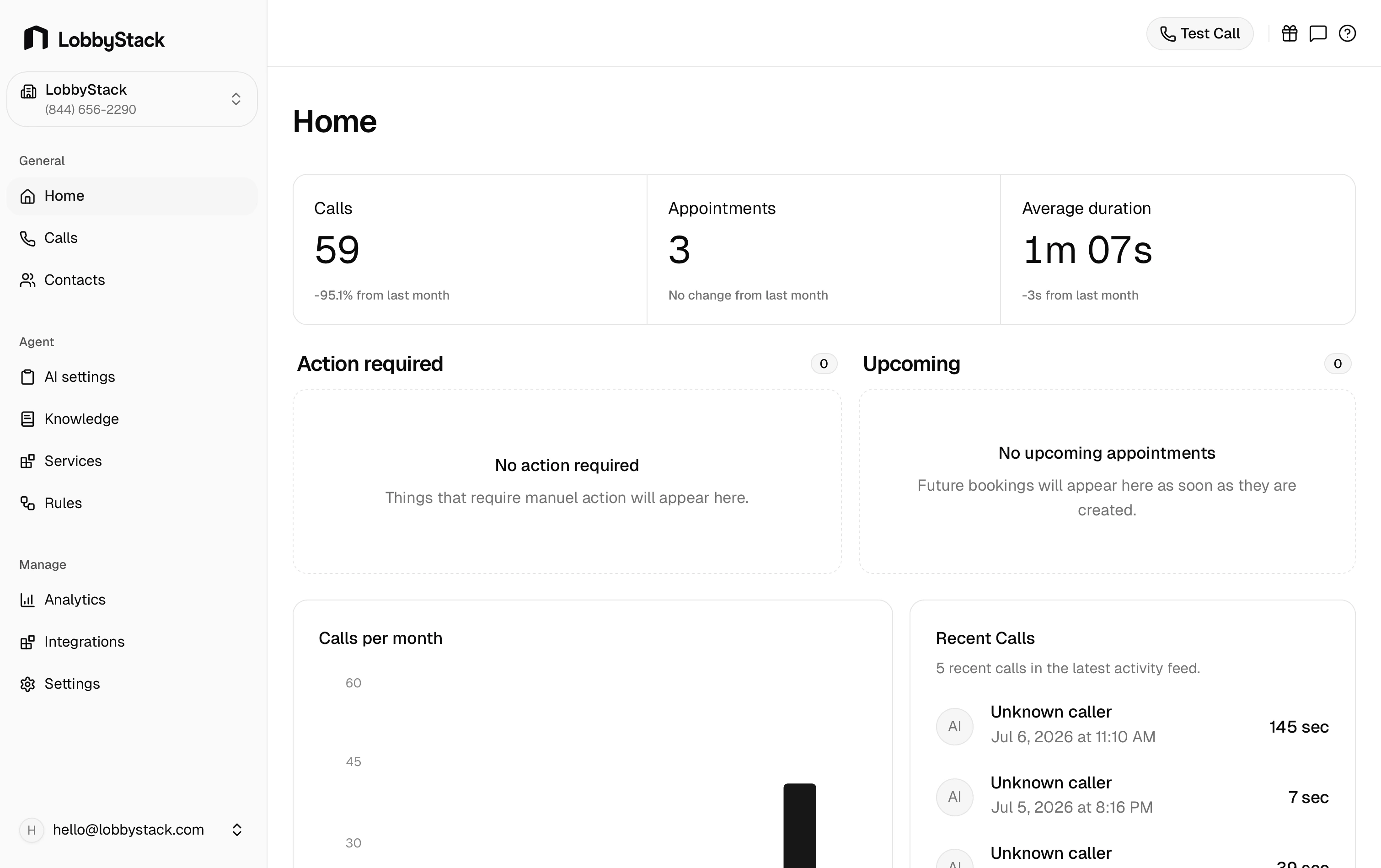Click the Action required count badge
This screenshot has width=1381, height=868.
pyautogui.click(x=824, y=364)
